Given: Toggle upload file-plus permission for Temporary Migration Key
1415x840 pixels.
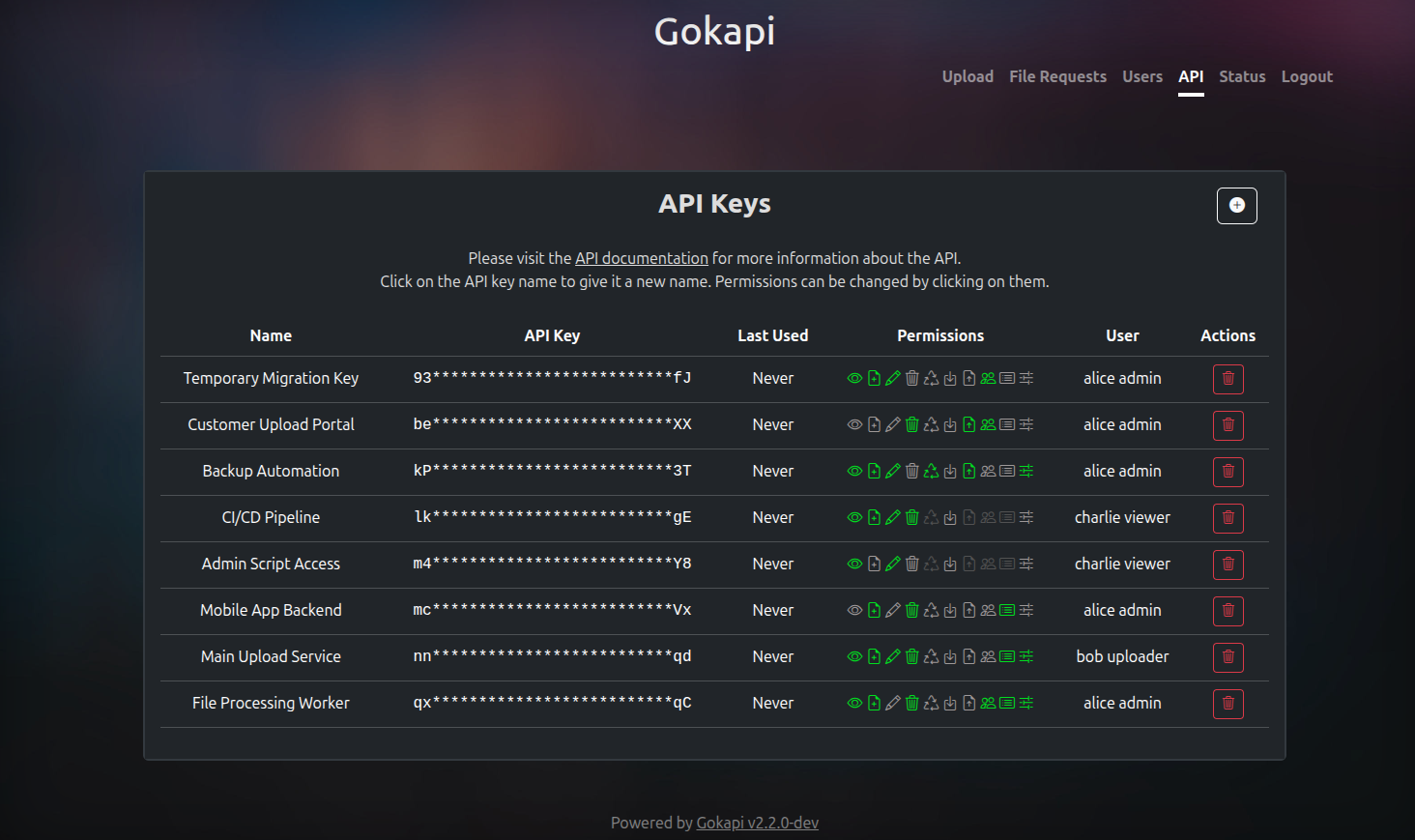Looking at the screenshot, I should click(874, 378).
